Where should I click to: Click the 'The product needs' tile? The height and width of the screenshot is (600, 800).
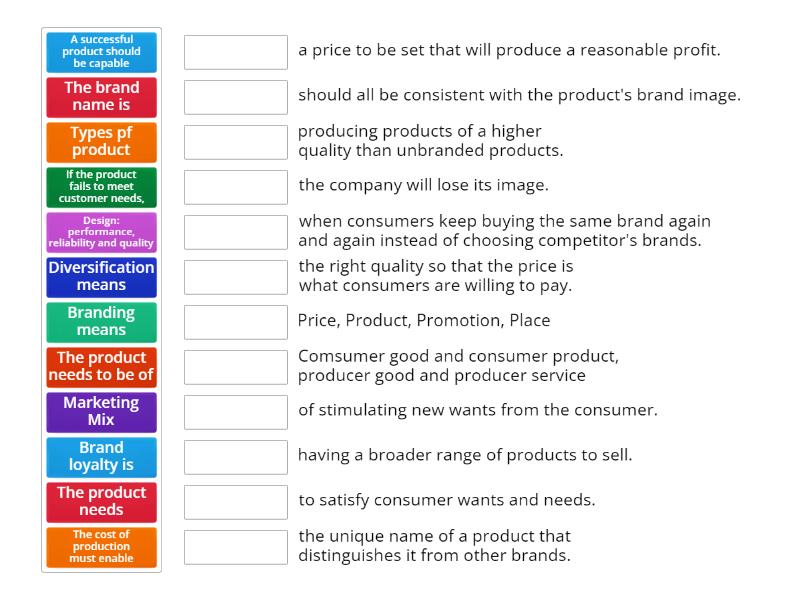coord(101,500)
